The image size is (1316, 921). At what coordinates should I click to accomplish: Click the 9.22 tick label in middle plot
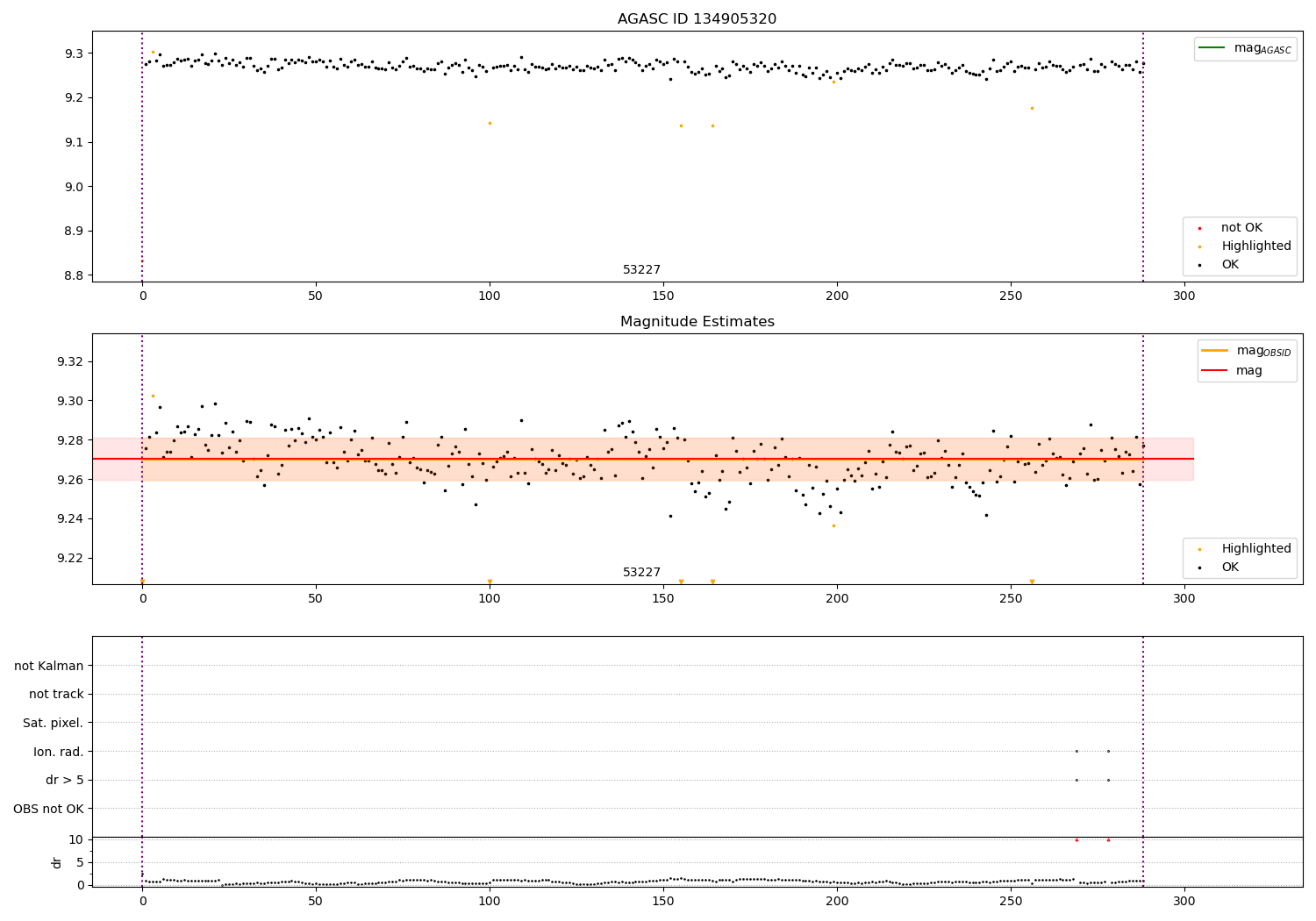point(71,558)
